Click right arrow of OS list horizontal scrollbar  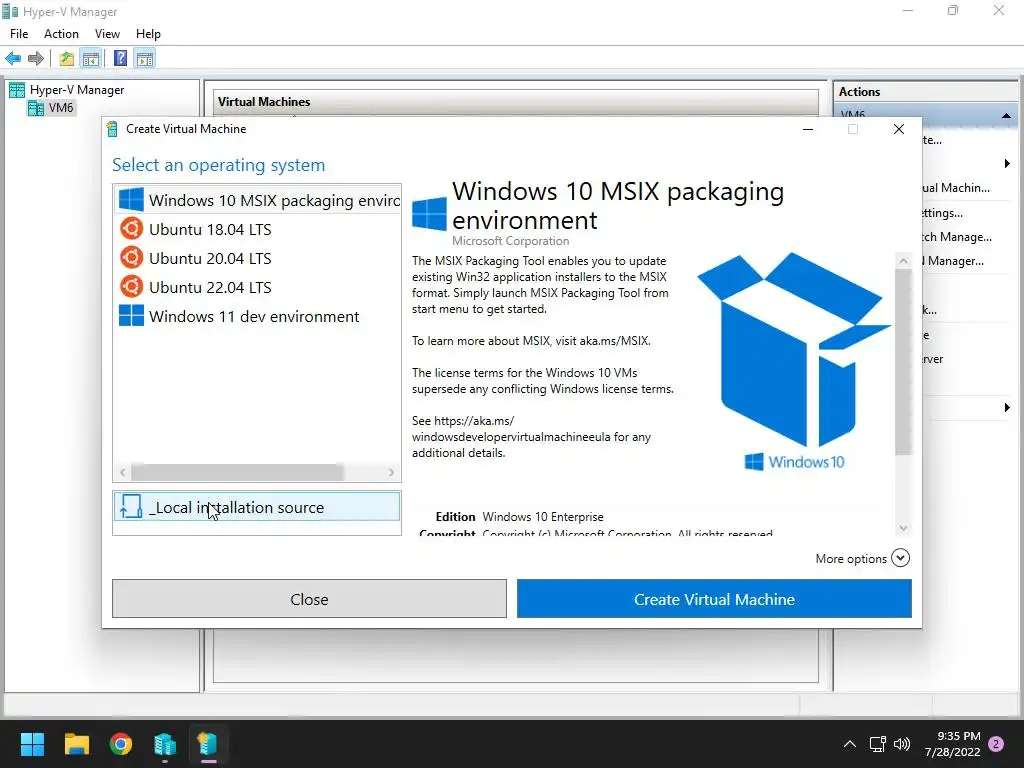click(391, 472)
